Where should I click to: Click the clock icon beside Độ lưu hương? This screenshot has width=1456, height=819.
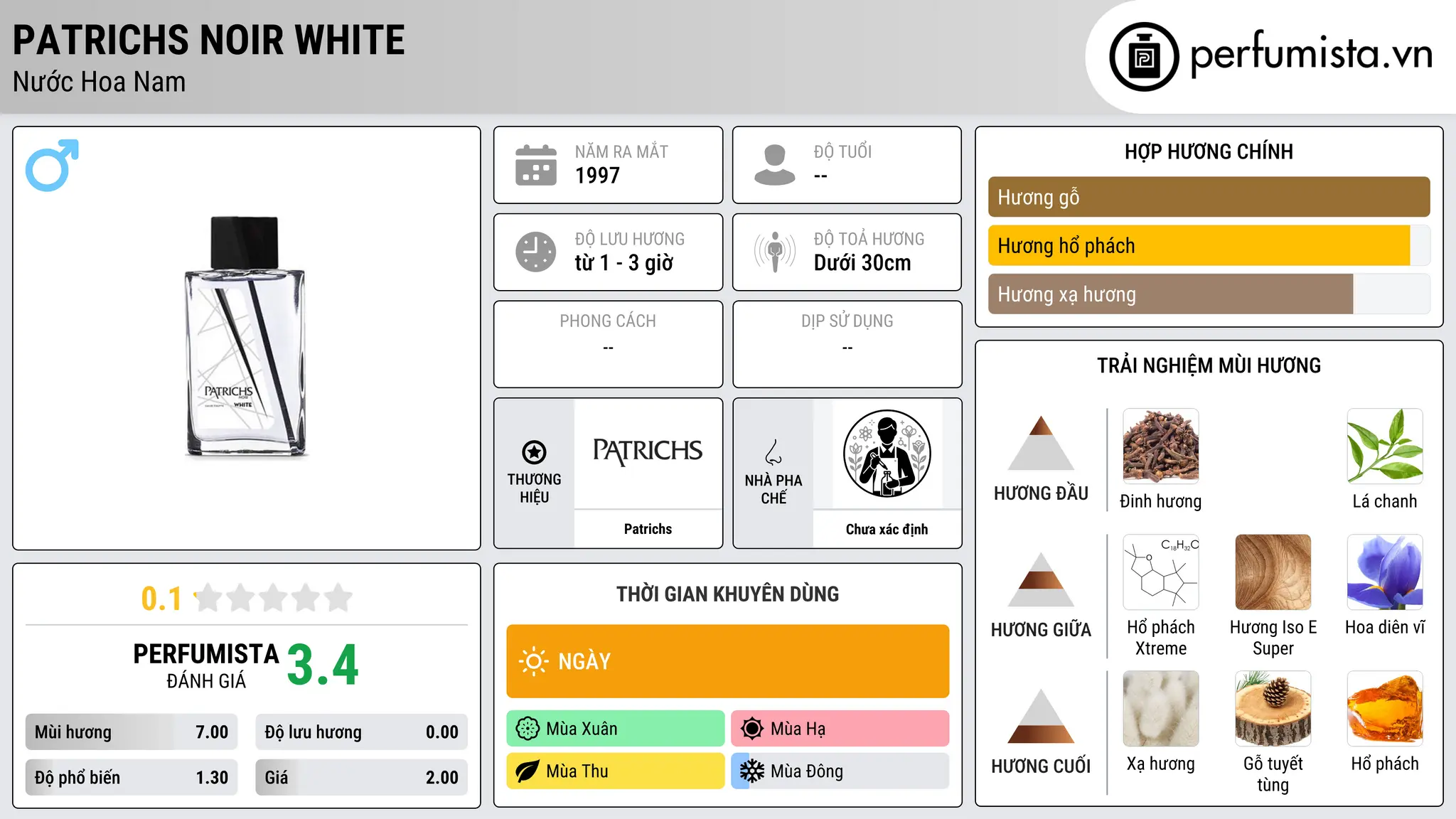(536, 252)
